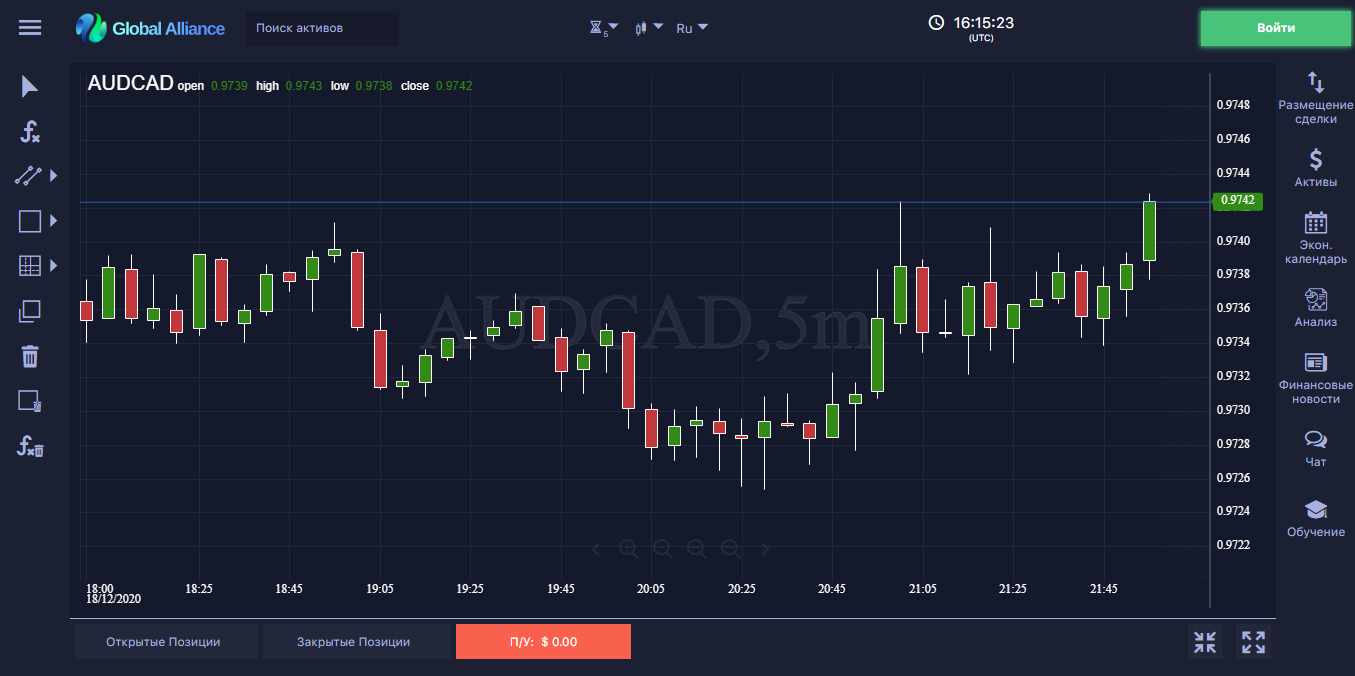Image resolution: width=1355 pixels, height=676 pixels.
Task: Expand the candlestick chart type dropdown
Action: point(649,28)
